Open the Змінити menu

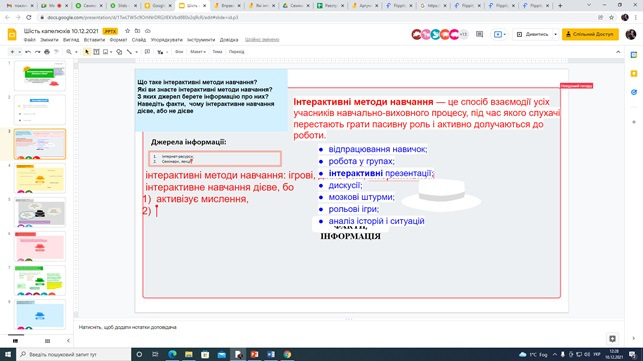pyautogui.click(x=49, y=40)
